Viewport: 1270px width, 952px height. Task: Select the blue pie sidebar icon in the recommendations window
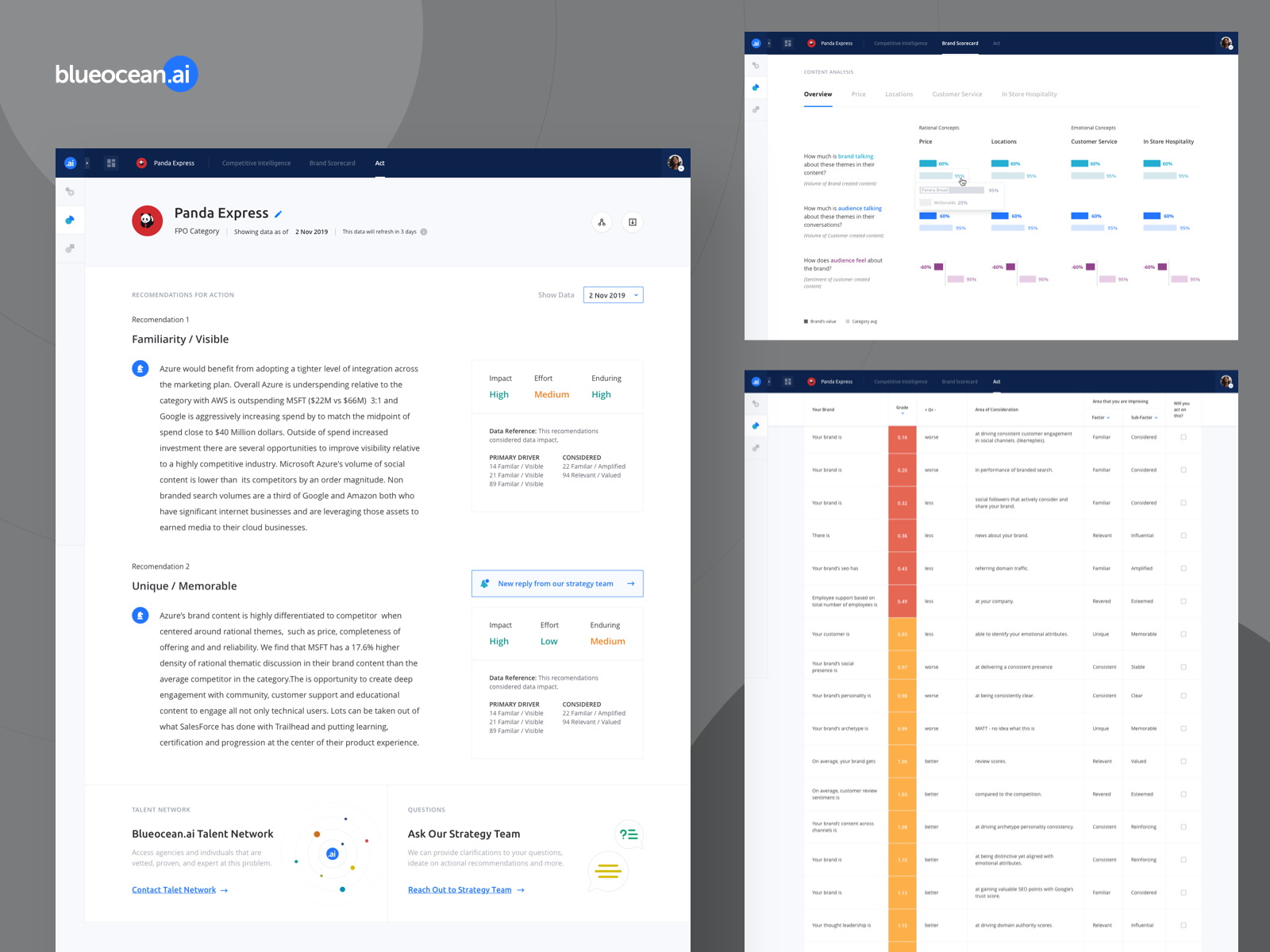point(70,220)
